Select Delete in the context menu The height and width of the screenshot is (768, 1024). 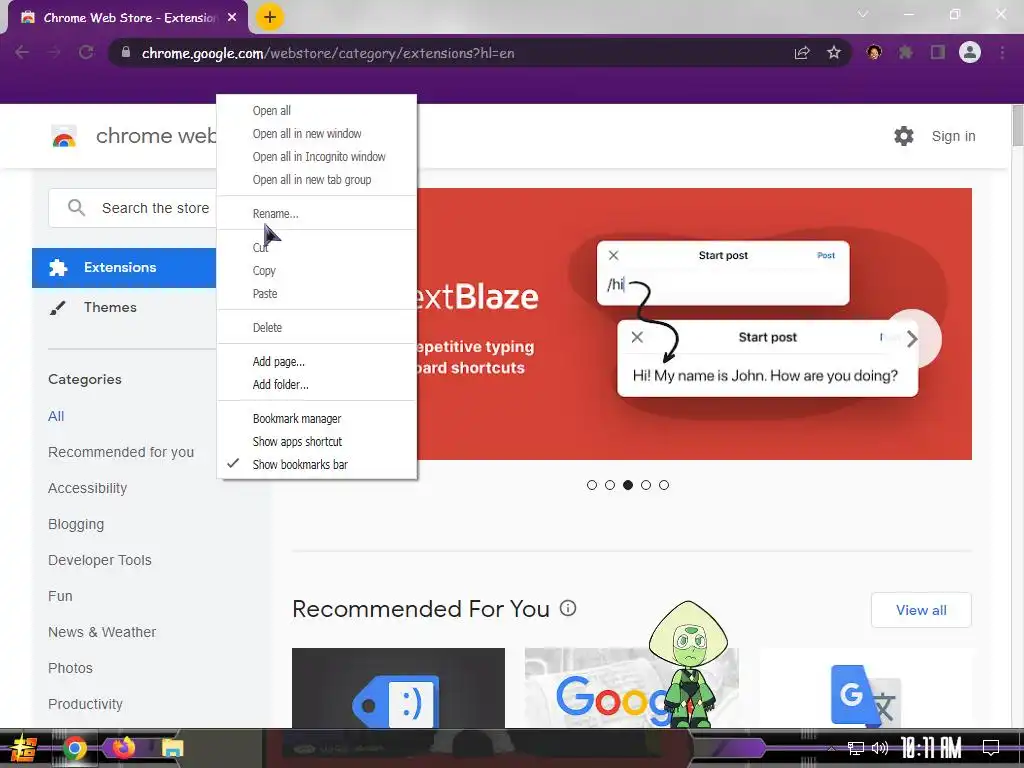click(317, 327)
